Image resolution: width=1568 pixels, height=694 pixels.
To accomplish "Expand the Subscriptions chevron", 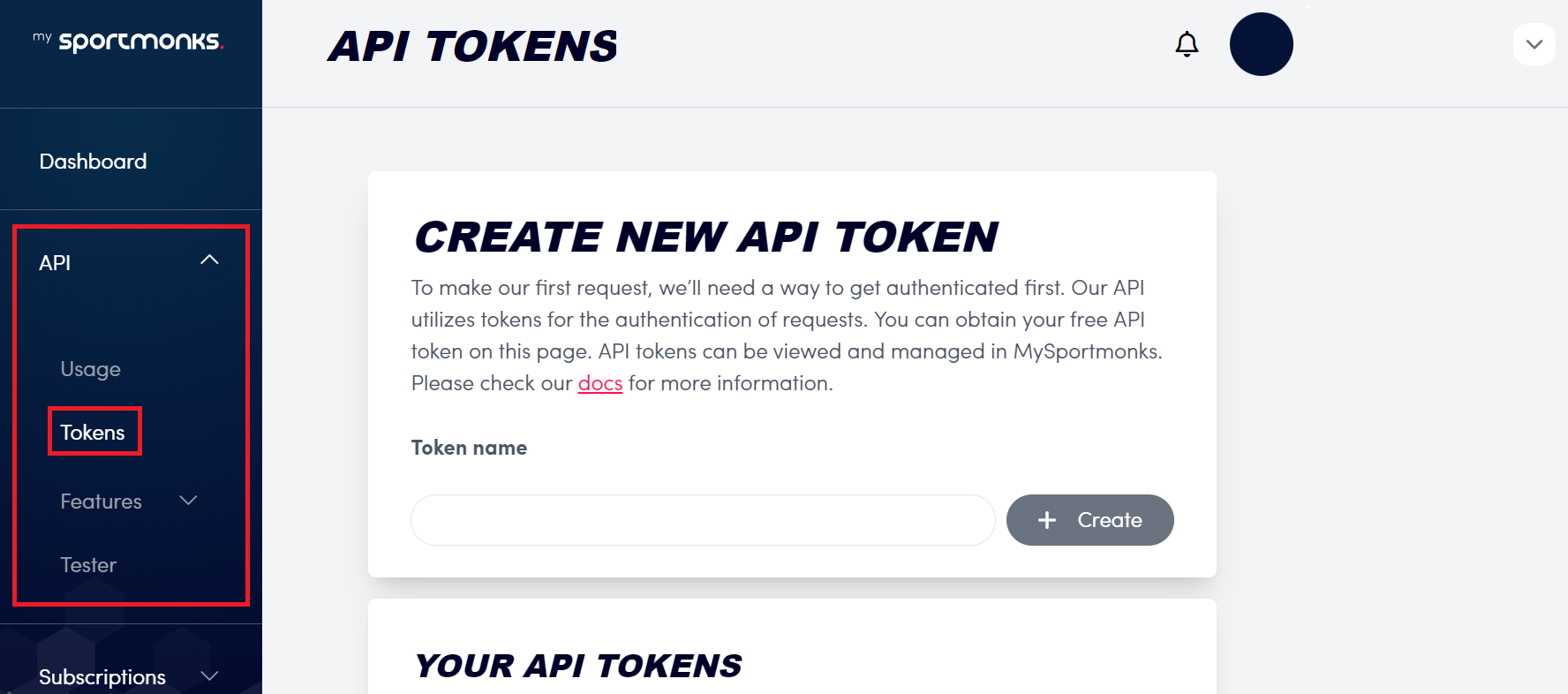I will pyautogui.click(x=209, y=676).
